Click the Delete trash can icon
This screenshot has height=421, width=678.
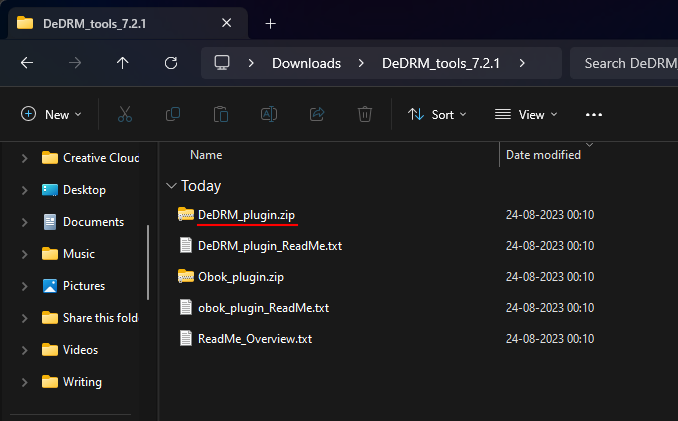click(x=366, y=114)
